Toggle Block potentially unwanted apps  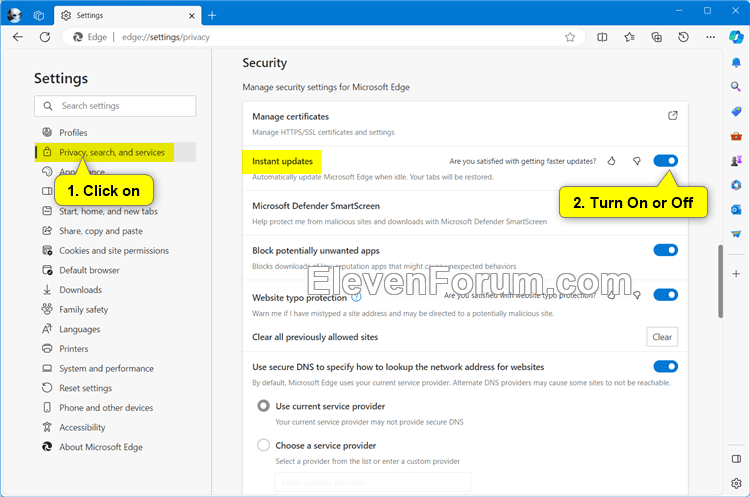pyautogui.click(x=665, y=250)
